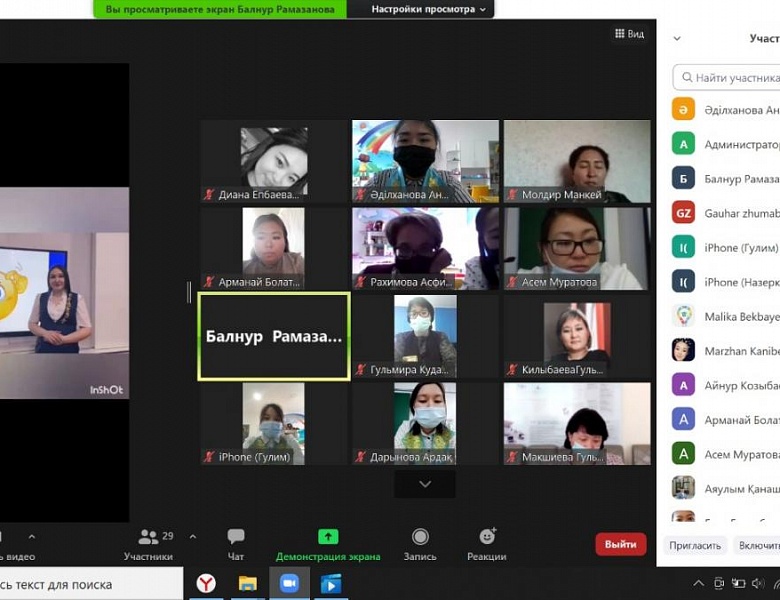Expand the options arrow next to Участники

pos(192,537)
